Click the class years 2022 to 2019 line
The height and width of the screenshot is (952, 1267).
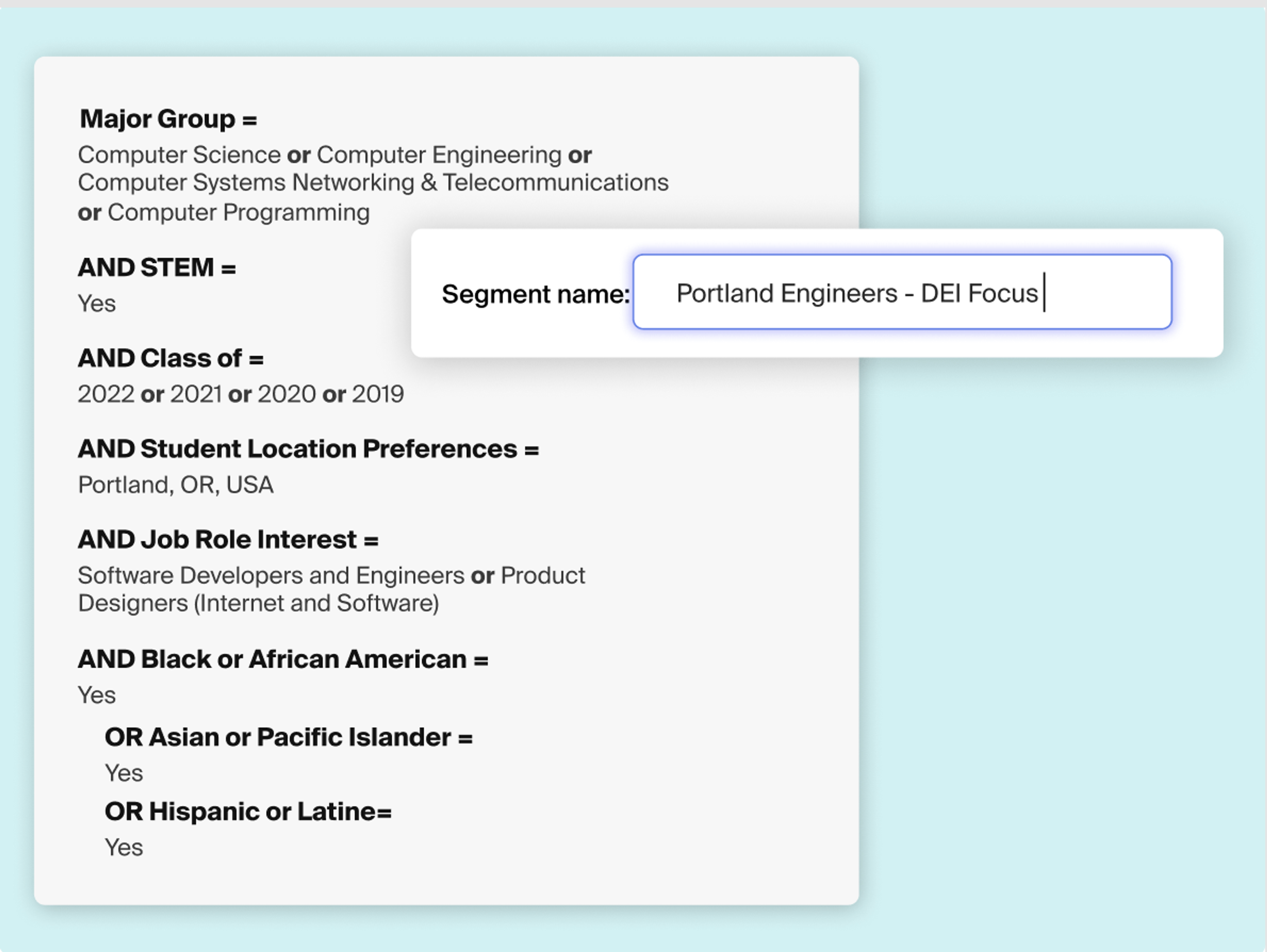[241, 394]
